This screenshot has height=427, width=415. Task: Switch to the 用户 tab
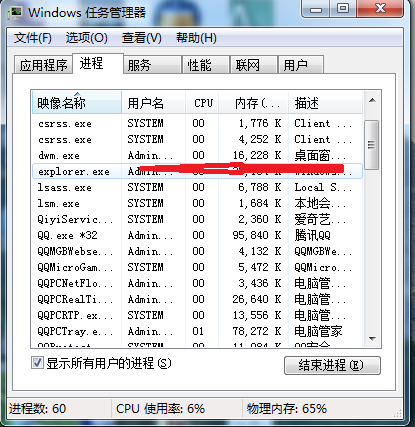click(x=301, y=65)
